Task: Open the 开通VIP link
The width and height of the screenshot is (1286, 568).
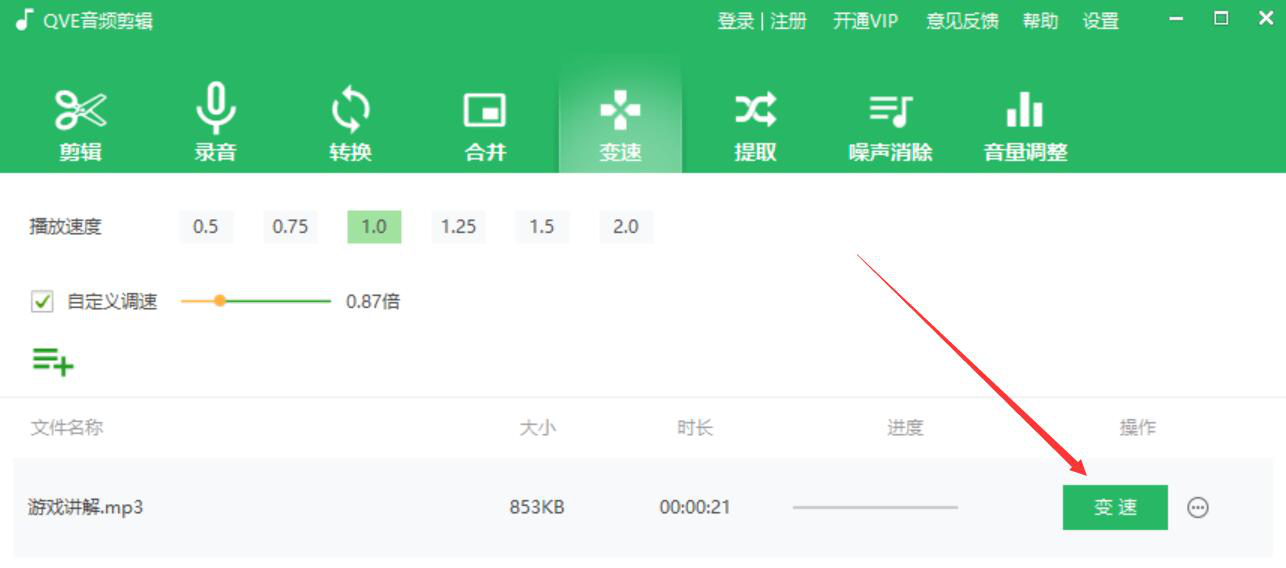Action: 866,21
